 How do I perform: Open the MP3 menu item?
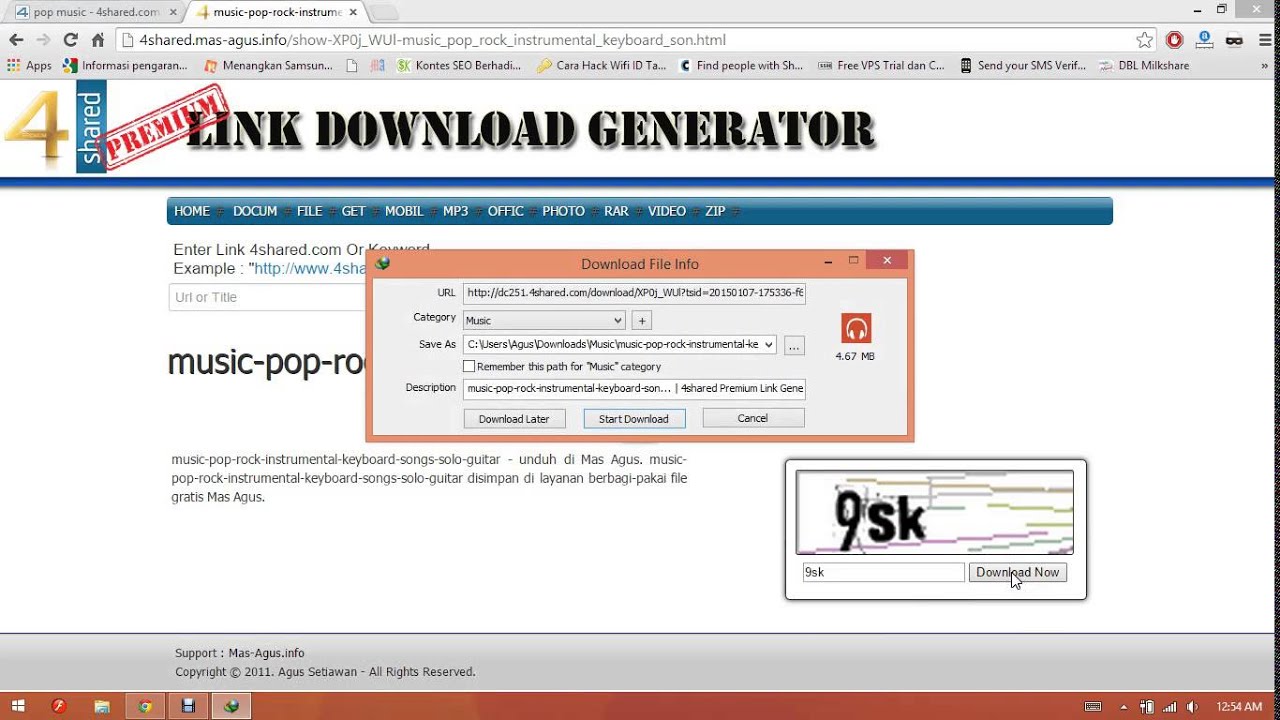[x=456, y=211]
